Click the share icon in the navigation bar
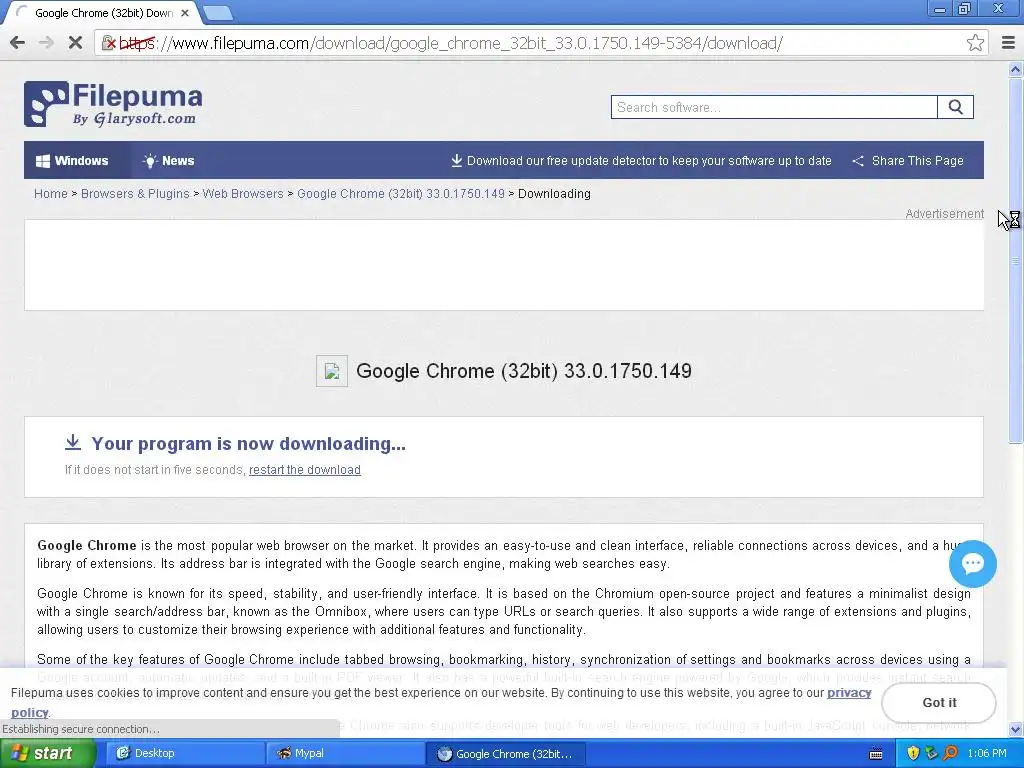The width and height of the screenshot is (1024, 768). click(858, 161)
